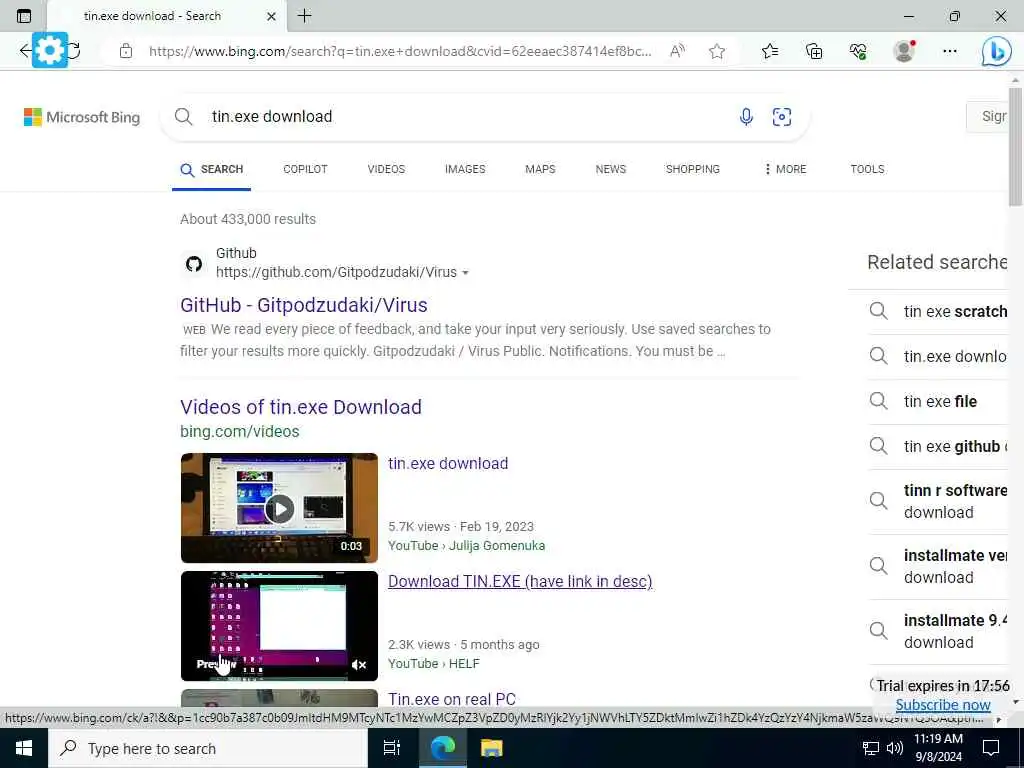Search using voice microphone icon
This screenshot has height=768, width=1024.
(x=746, y=117)
